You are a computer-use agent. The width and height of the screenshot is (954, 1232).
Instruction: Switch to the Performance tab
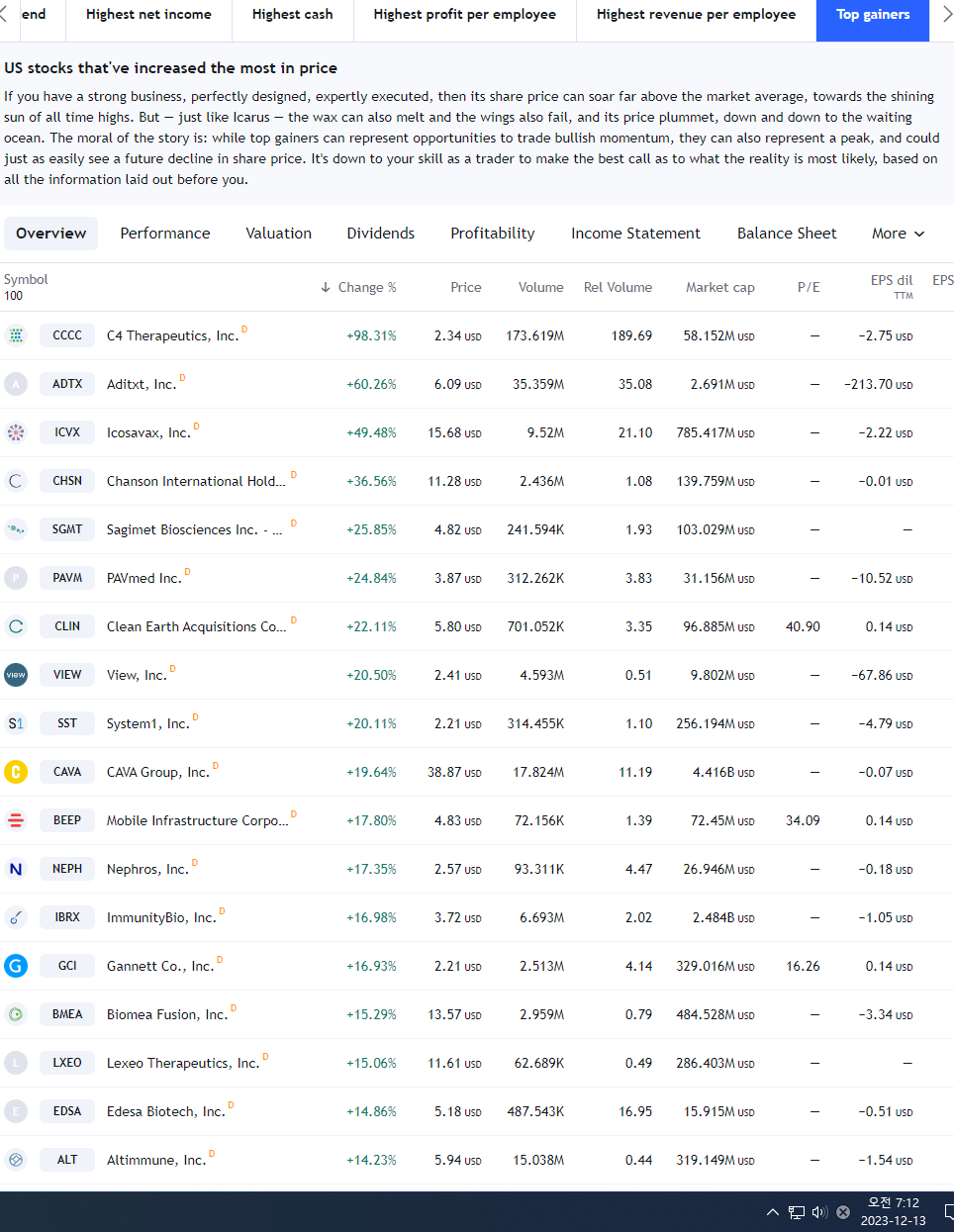point(165,234)
